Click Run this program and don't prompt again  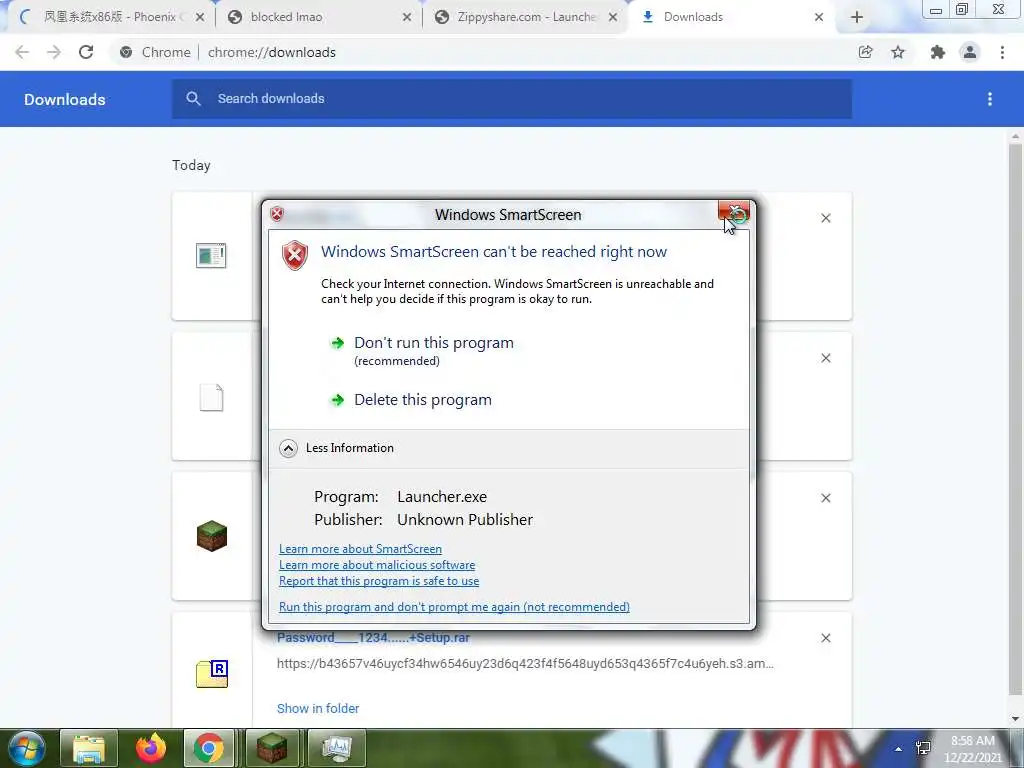point(455,607)
